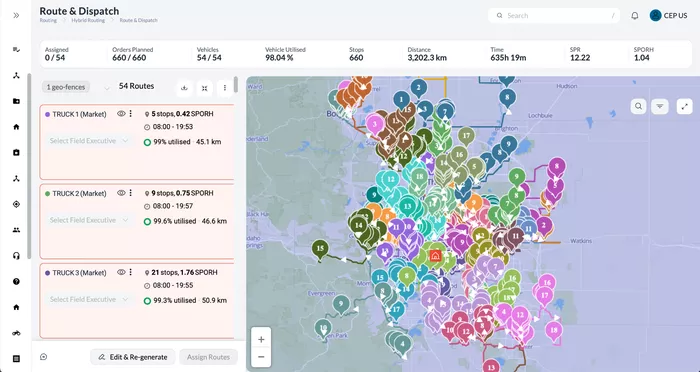Open the table grid icon in the sidebar
This screenshot has width=700, height=372.
(x=17, y=359)
